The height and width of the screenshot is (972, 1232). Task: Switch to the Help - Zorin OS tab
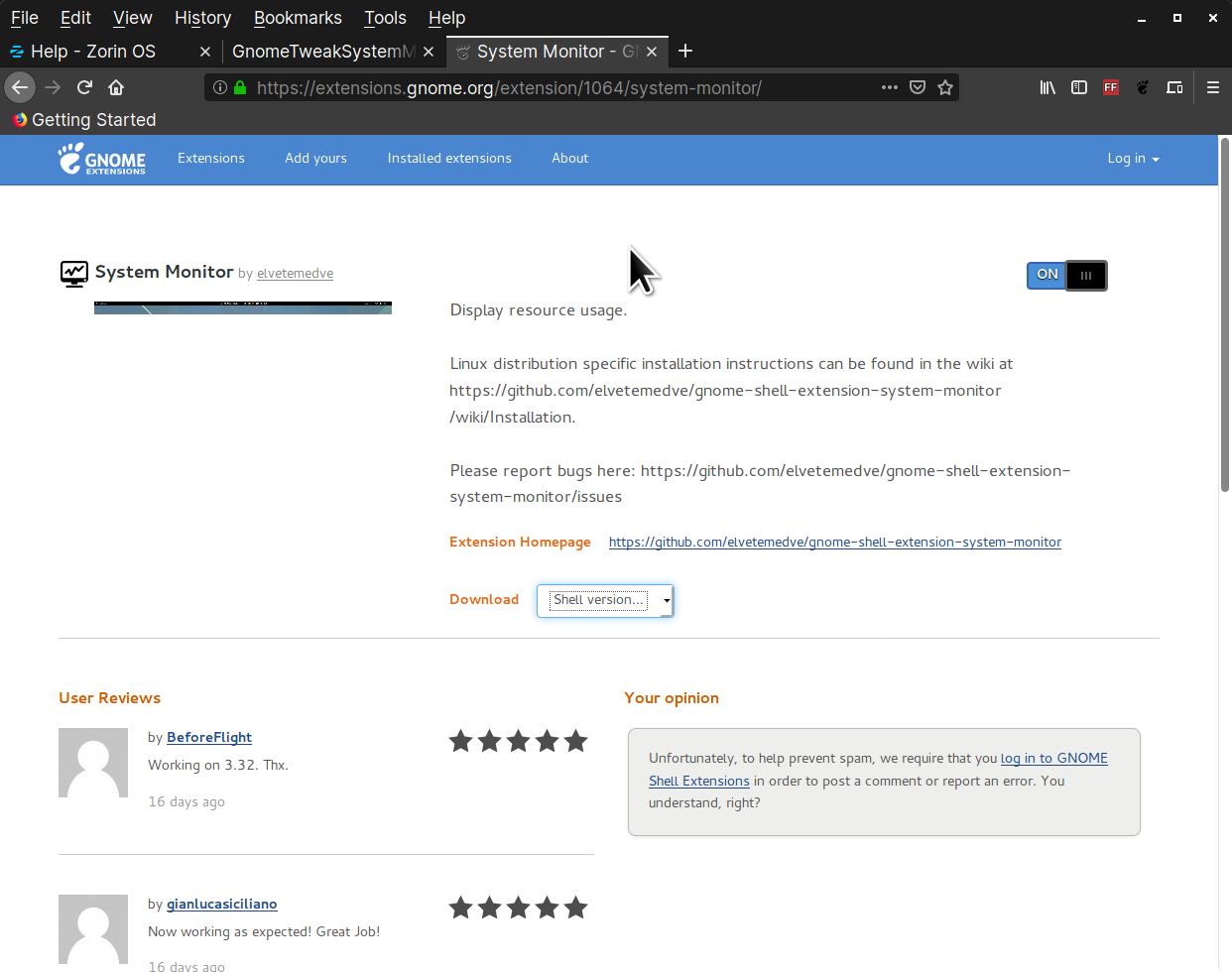(x=93, y=52)
